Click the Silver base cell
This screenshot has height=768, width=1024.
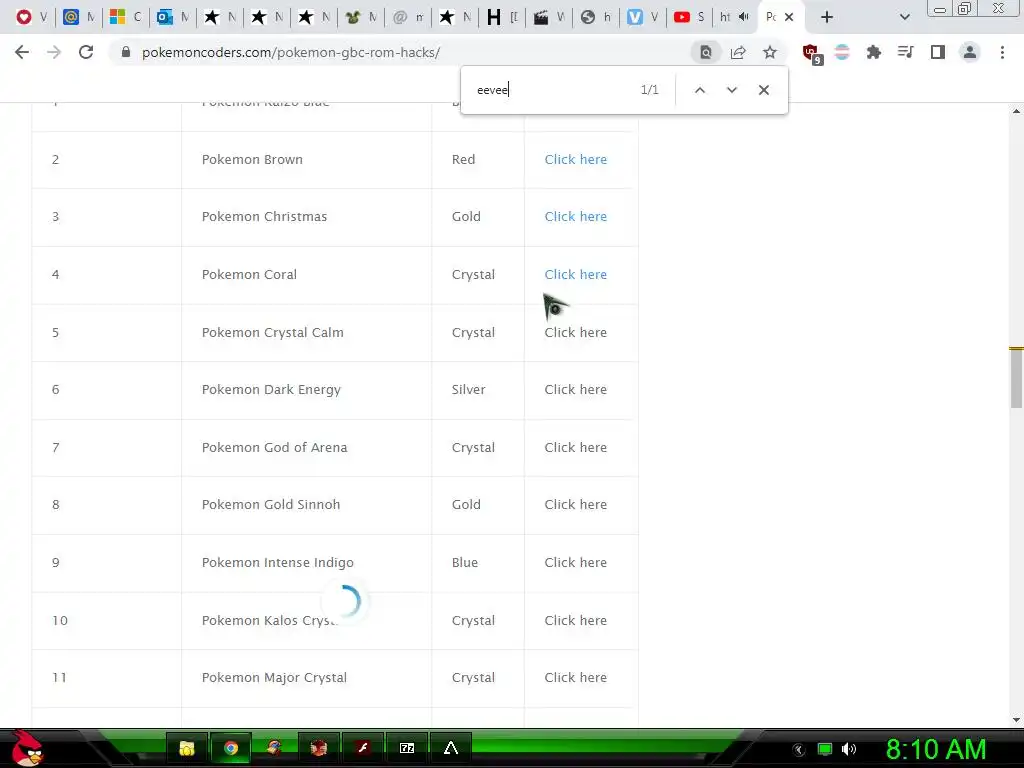[x=478, y=389]
